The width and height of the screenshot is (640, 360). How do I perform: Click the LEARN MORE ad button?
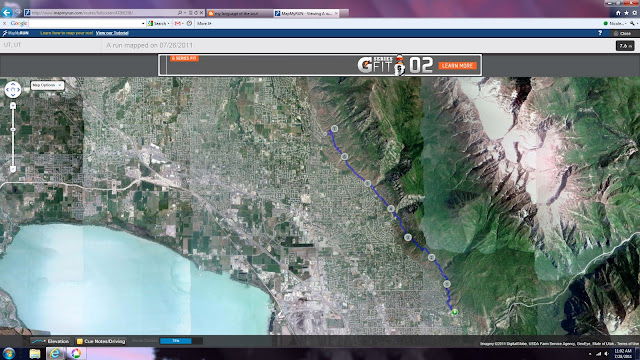pos(457,66)
